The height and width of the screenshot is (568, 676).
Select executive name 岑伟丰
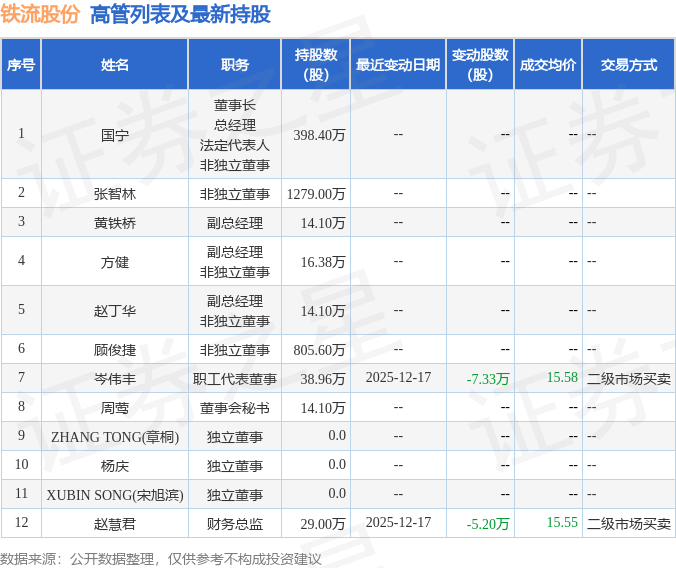[115, 379]
